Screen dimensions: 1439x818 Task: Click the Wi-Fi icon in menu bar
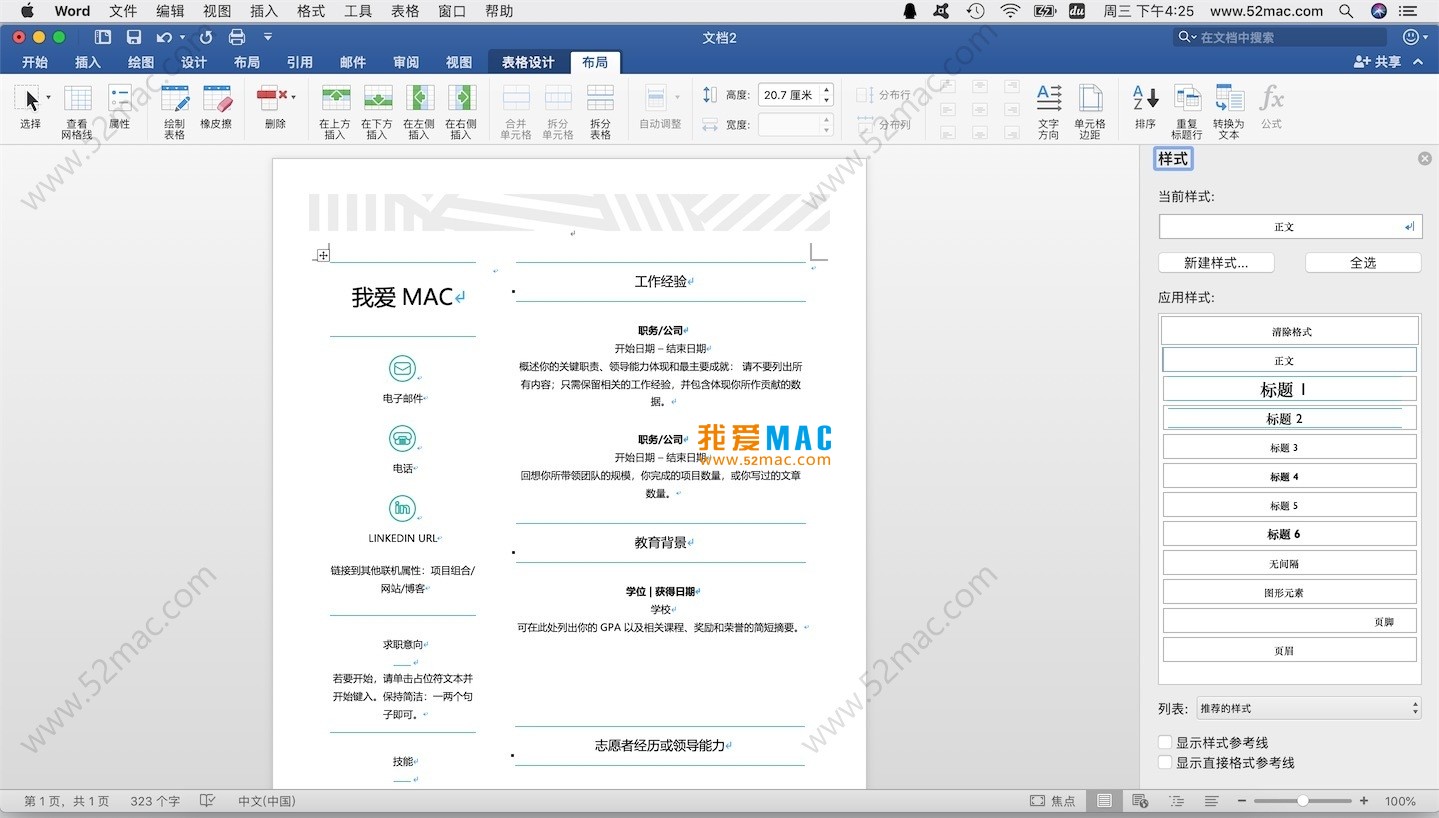pyautogui.click(x=1010, y=11)
